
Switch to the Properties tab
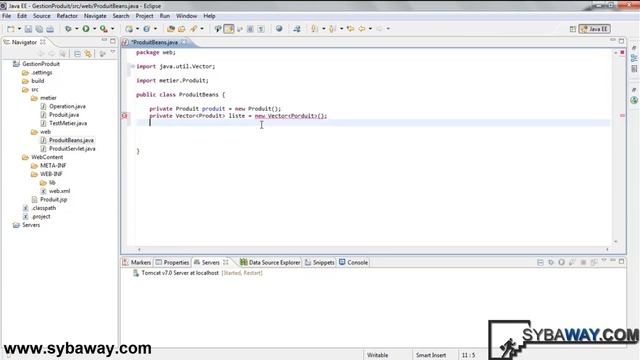click(x=172, y=262)
